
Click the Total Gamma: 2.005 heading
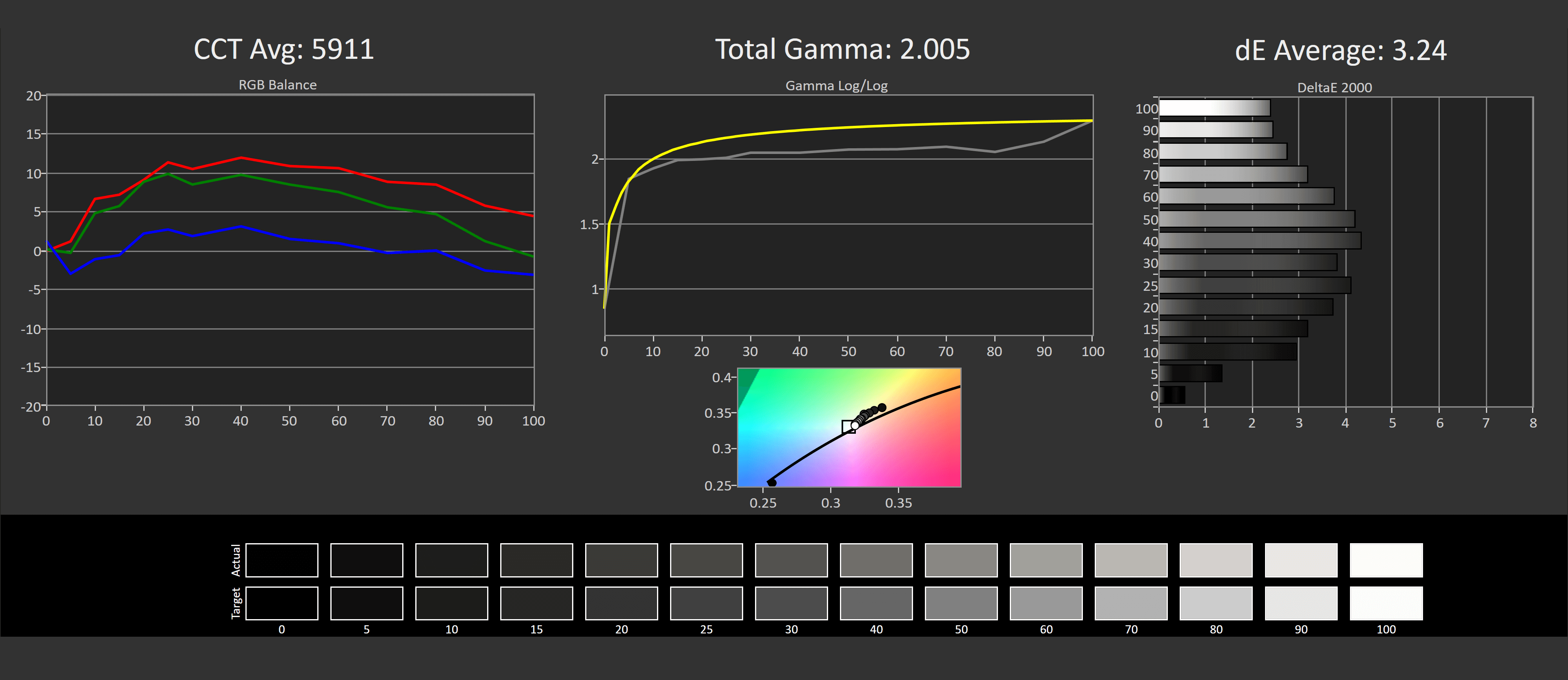tap(842, 49)
